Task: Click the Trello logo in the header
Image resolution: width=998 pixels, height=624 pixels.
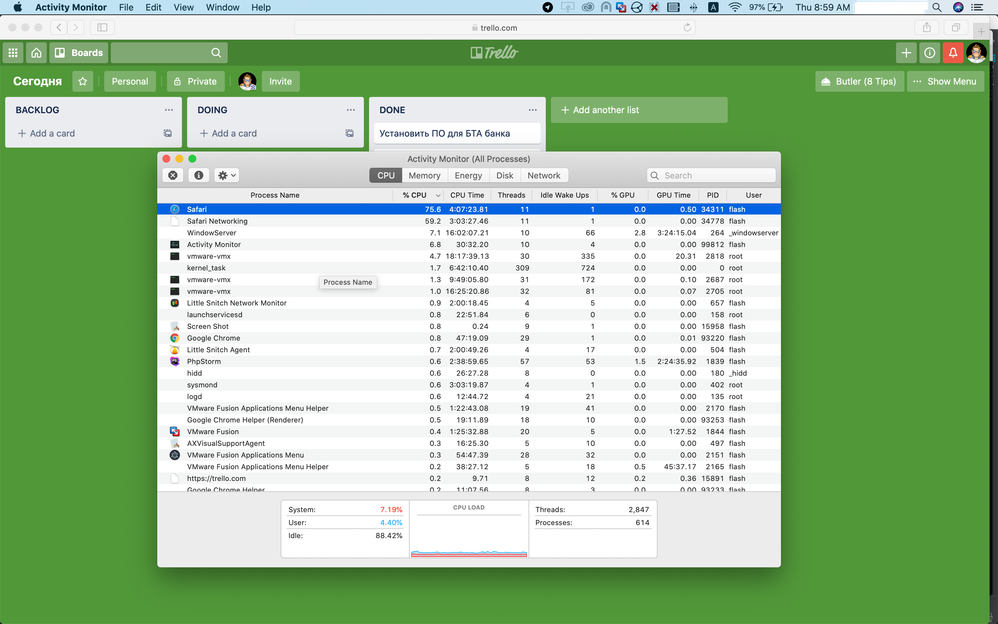Action: pos(494,53)
